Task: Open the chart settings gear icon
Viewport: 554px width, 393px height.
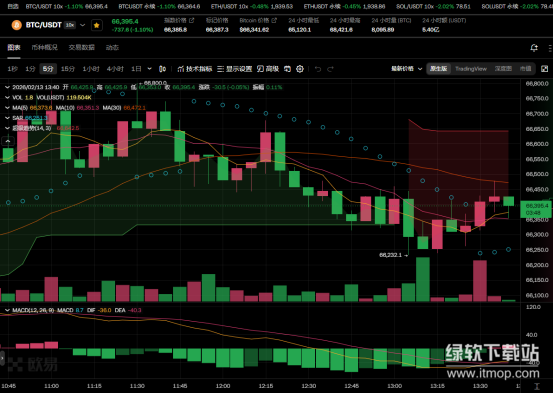Action: coord(300,69)
